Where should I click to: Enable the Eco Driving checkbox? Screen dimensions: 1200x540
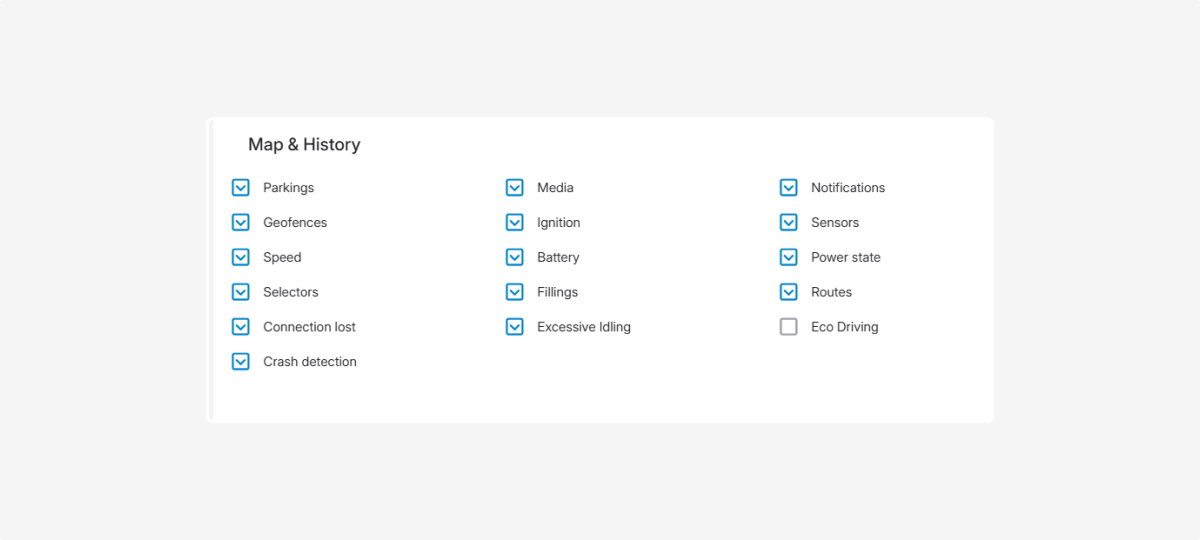(x=788, y=327)
